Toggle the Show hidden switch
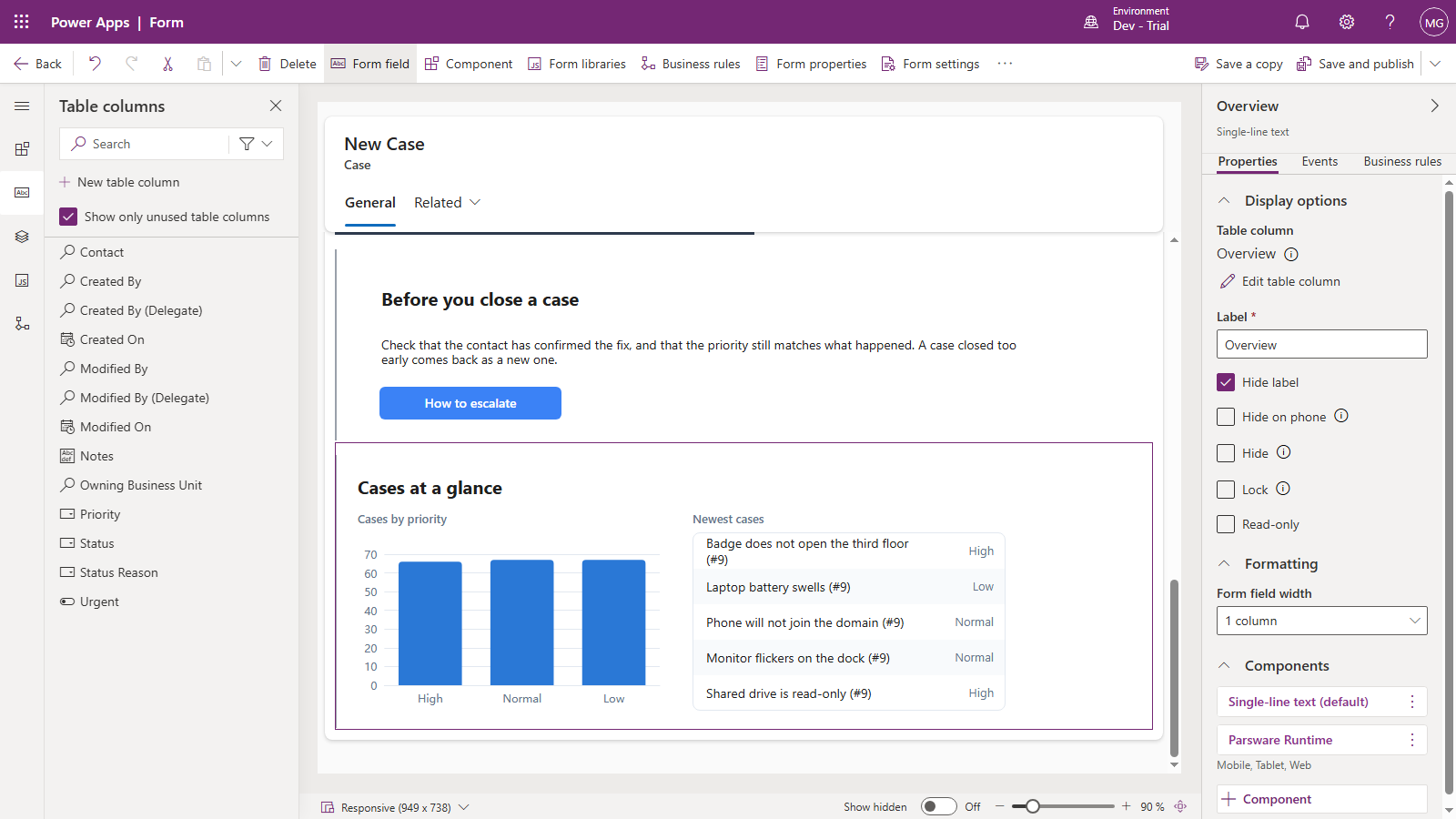This screenshot has height=819, width=1456. coord(938,806)
